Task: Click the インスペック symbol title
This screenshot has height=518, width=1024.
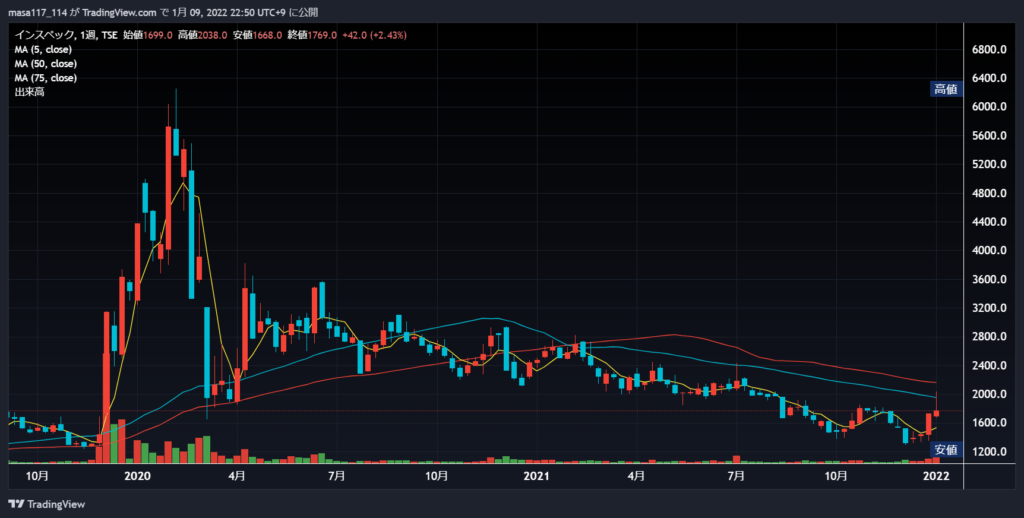Action: 44,35
